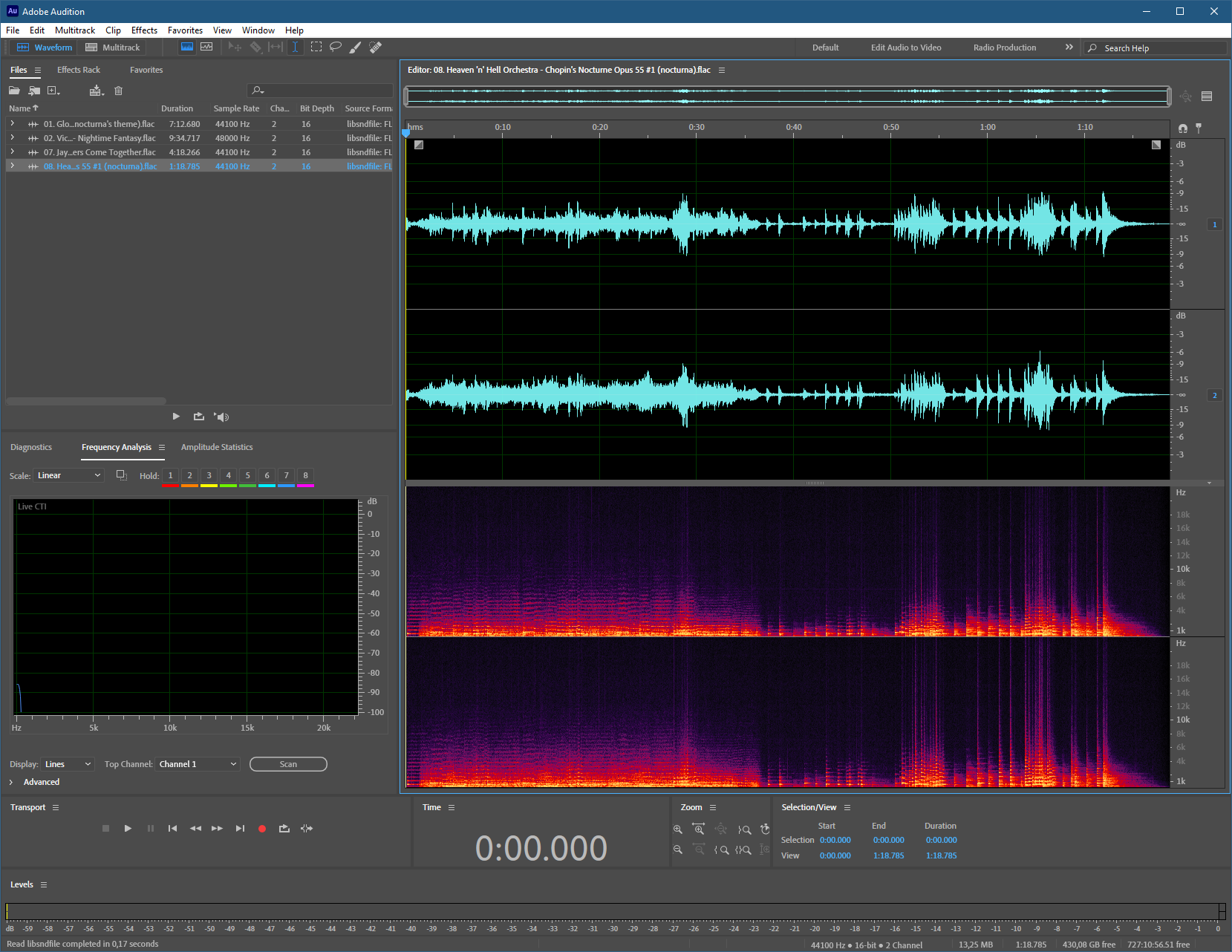
Task: Expand the 07. Jay...ers Come Together file row
Action: [x=13, y=152]
